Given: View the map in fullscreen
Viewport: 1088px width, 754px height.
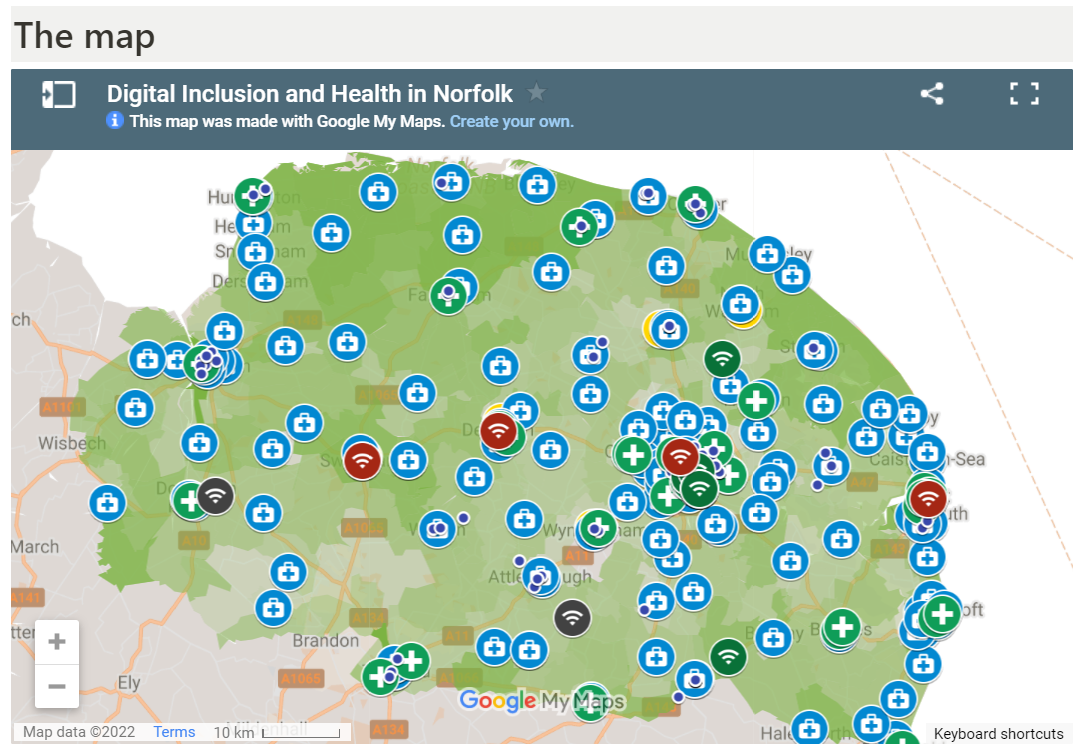Looking at the screenshot, I should 1024,94.
